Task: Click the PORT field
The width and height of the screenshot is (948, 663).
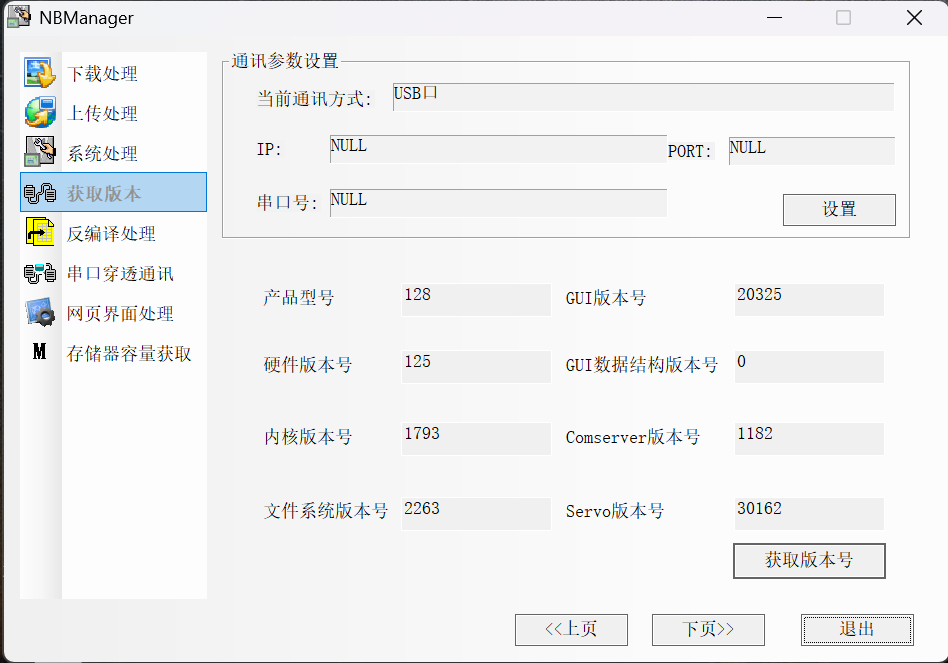Action: pos(811,151)
